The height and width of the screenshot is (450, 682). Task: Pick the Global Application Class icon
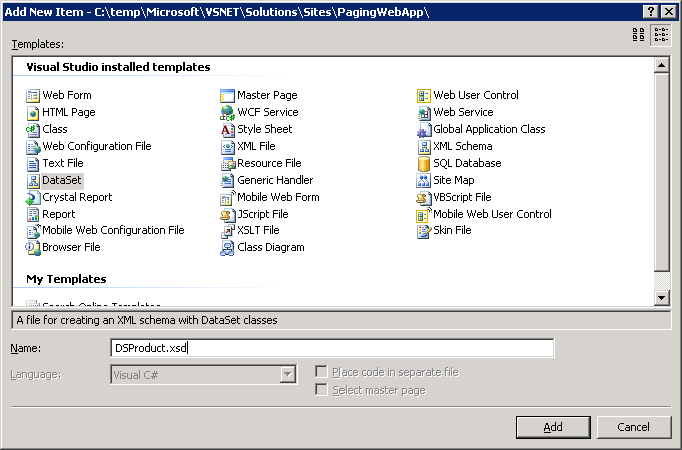(x=423, y=129)
